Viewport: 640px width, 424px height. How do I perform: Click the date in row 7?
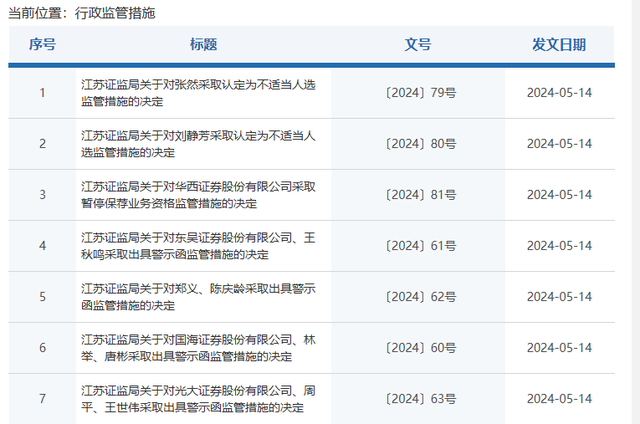point(559,399)
